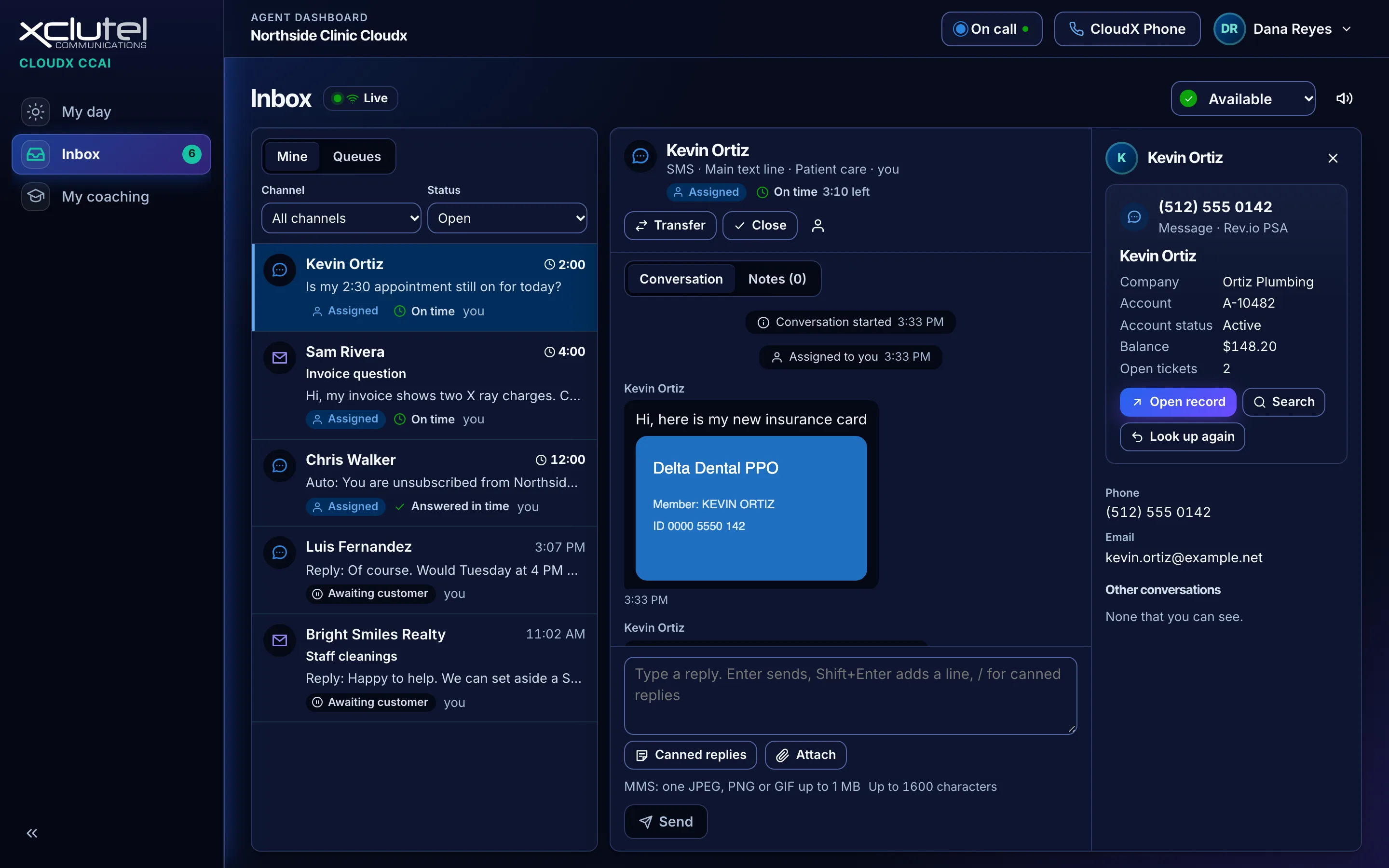1389x868 pixels.
Task: Click the Inbox unread count badge
Action: pyautogui.click(x=191, y=154)
